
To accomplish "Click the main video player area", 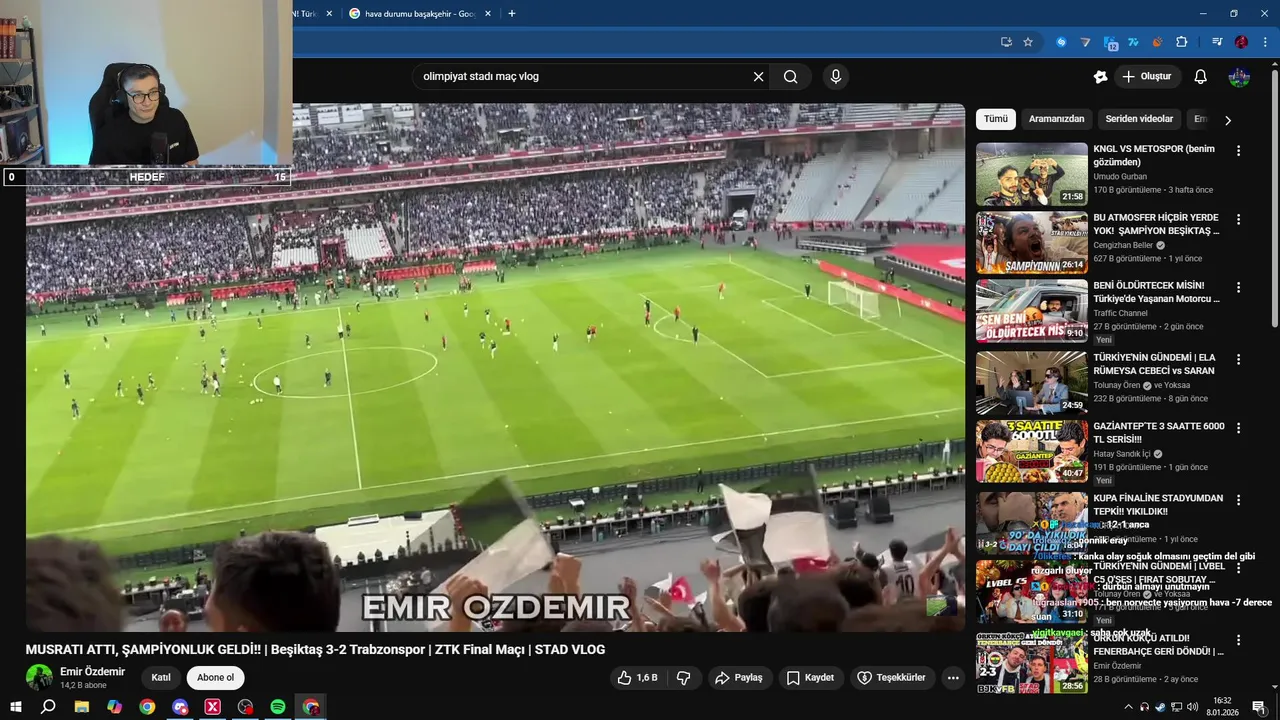I will [x=495, y=367].
